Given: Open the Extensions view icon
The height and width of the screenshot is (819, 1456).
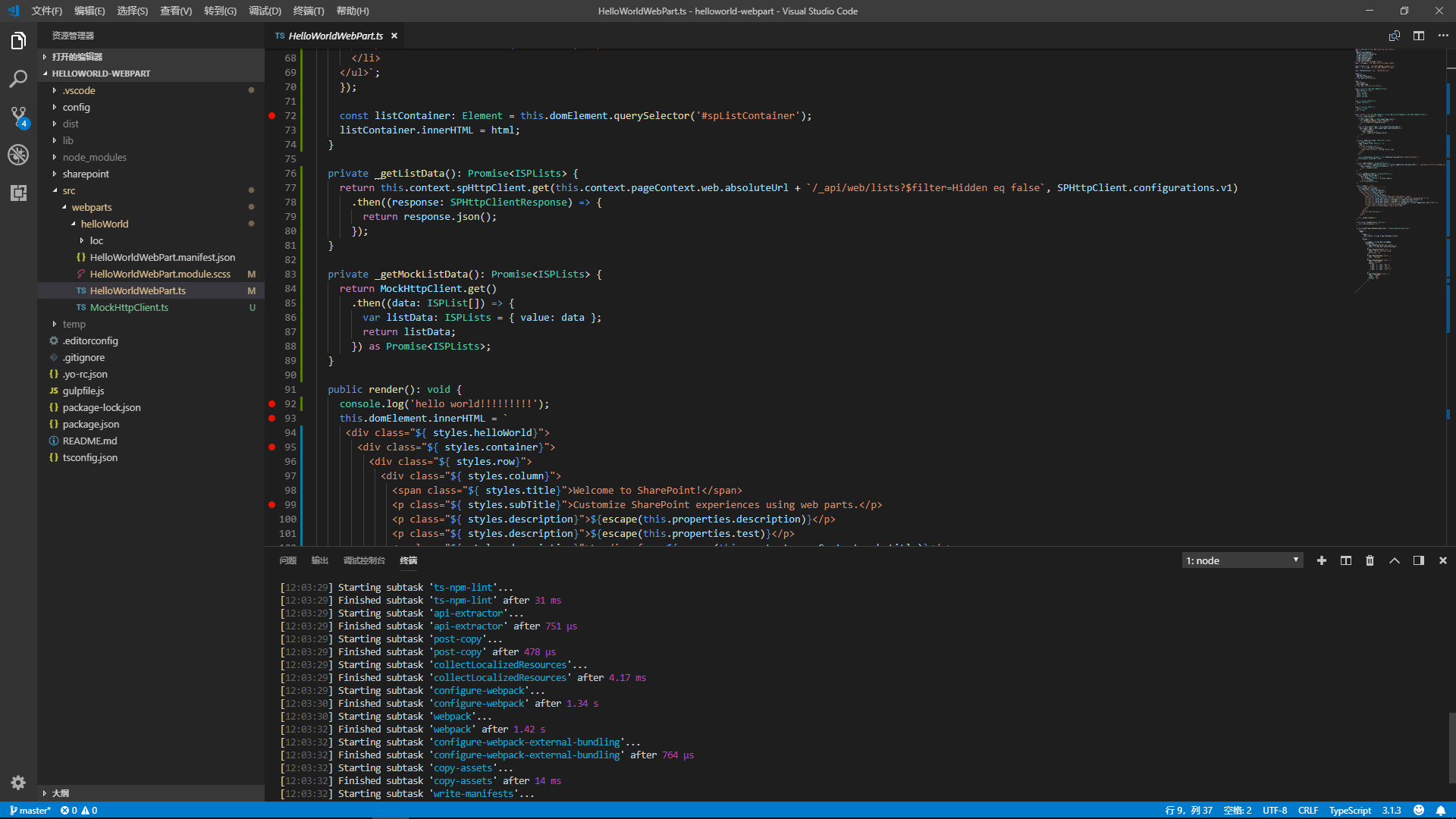Looking at the screenshot, I should pyautogui.click(x=18, y=193).
